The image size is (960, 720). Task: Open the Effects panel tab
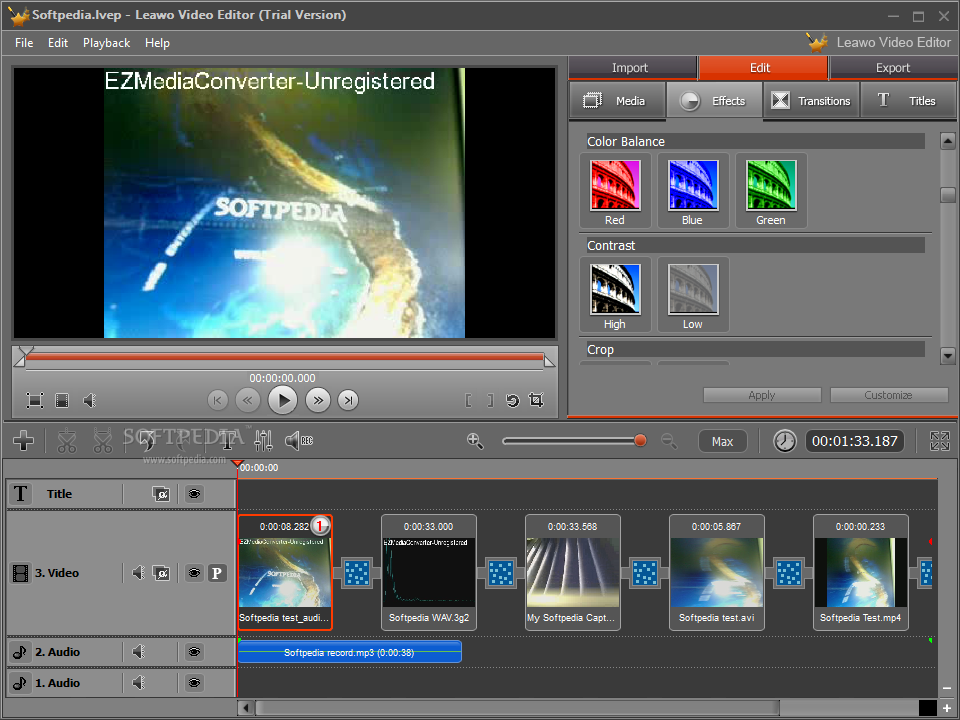[714, 100]
